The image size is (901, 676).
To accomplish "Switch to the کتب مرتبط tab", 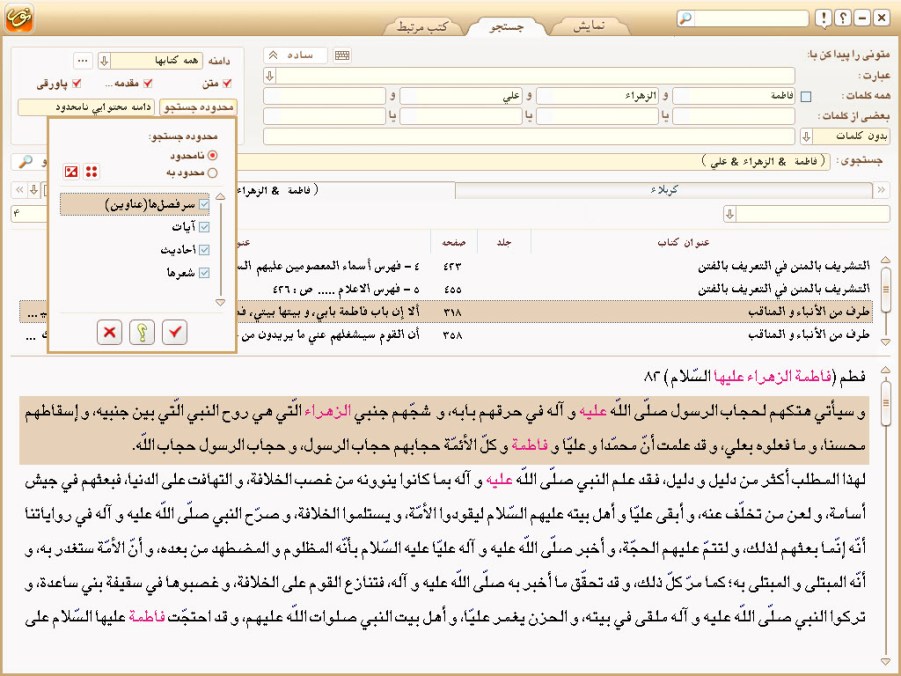I will [x=421, y=26].
